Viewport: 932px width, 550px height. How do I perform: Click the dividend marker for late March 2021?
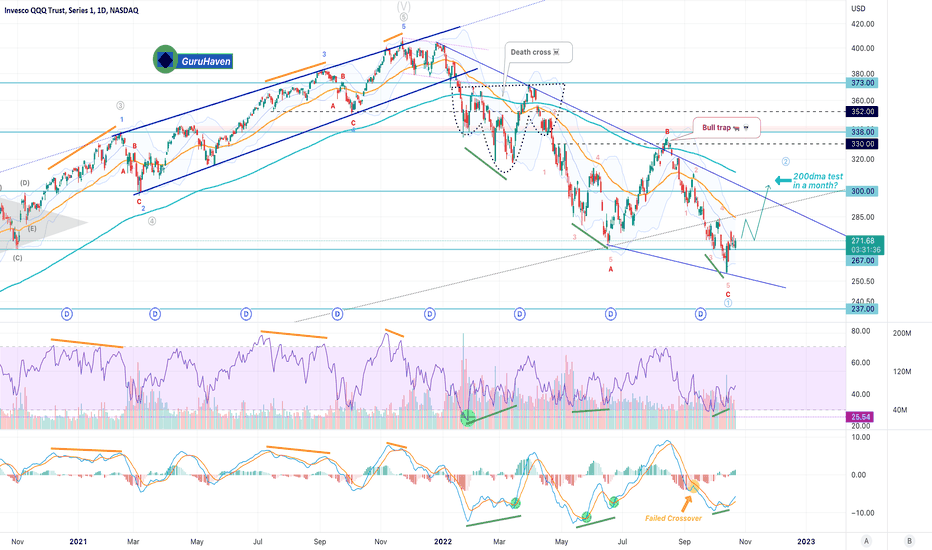(155, 313)
